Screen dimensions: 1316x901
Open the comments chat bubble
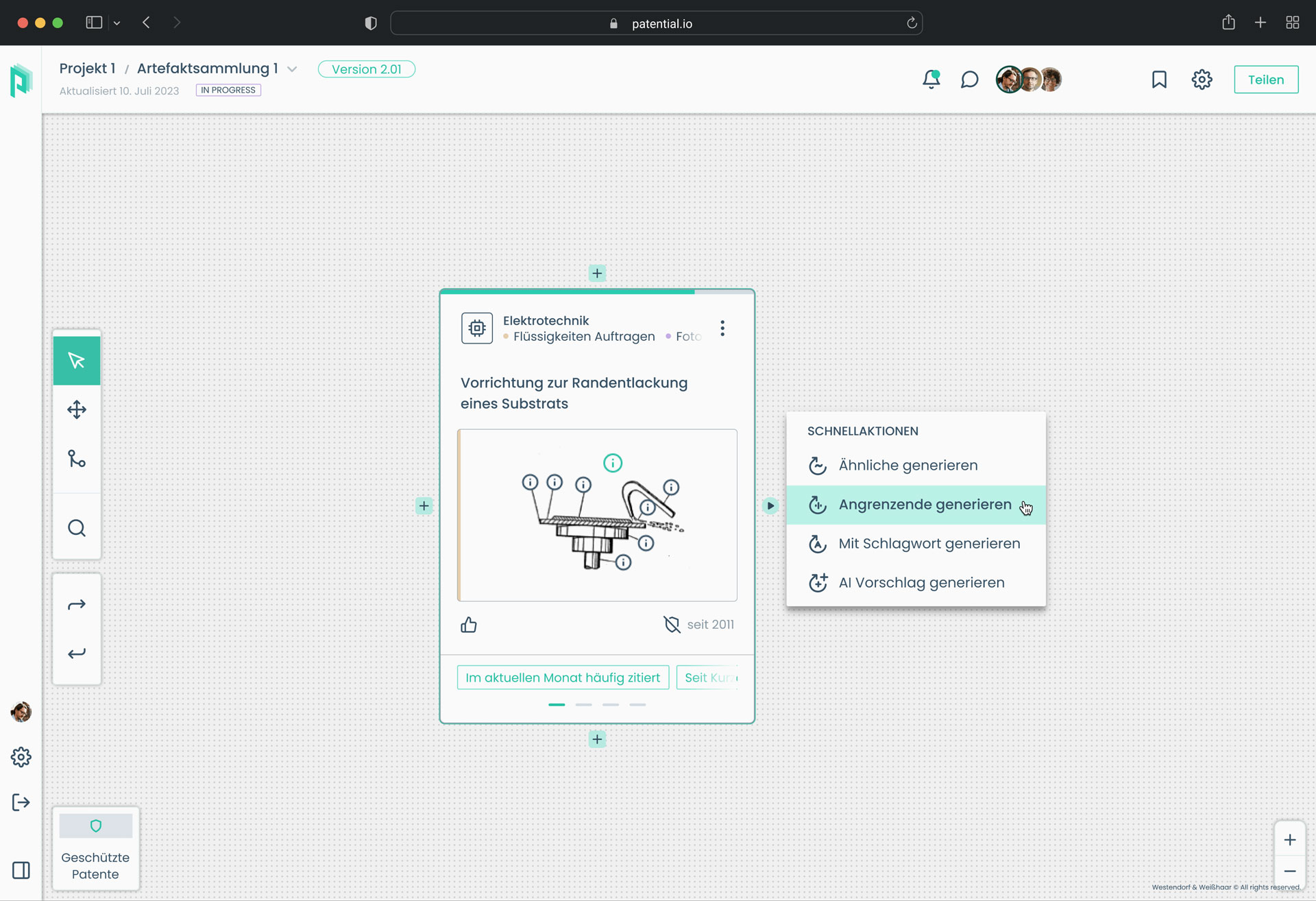[969, 80]
